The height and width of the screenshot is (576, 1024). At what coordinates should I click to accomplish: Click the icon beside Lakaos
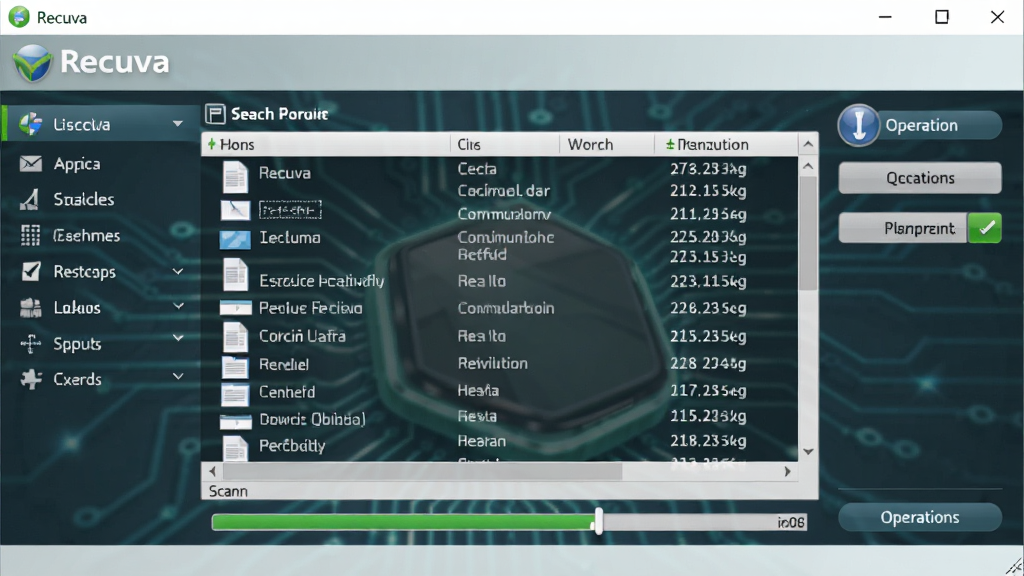pyautogui.click(x=31, y=308)
